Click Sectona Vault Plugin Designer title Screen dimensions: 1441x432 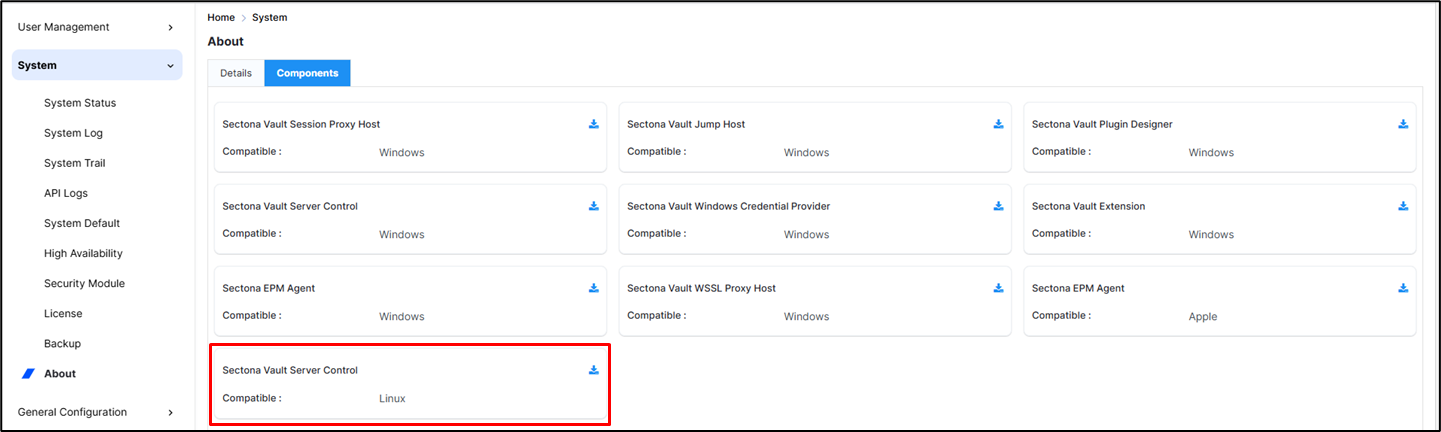tap(1102, 124)
